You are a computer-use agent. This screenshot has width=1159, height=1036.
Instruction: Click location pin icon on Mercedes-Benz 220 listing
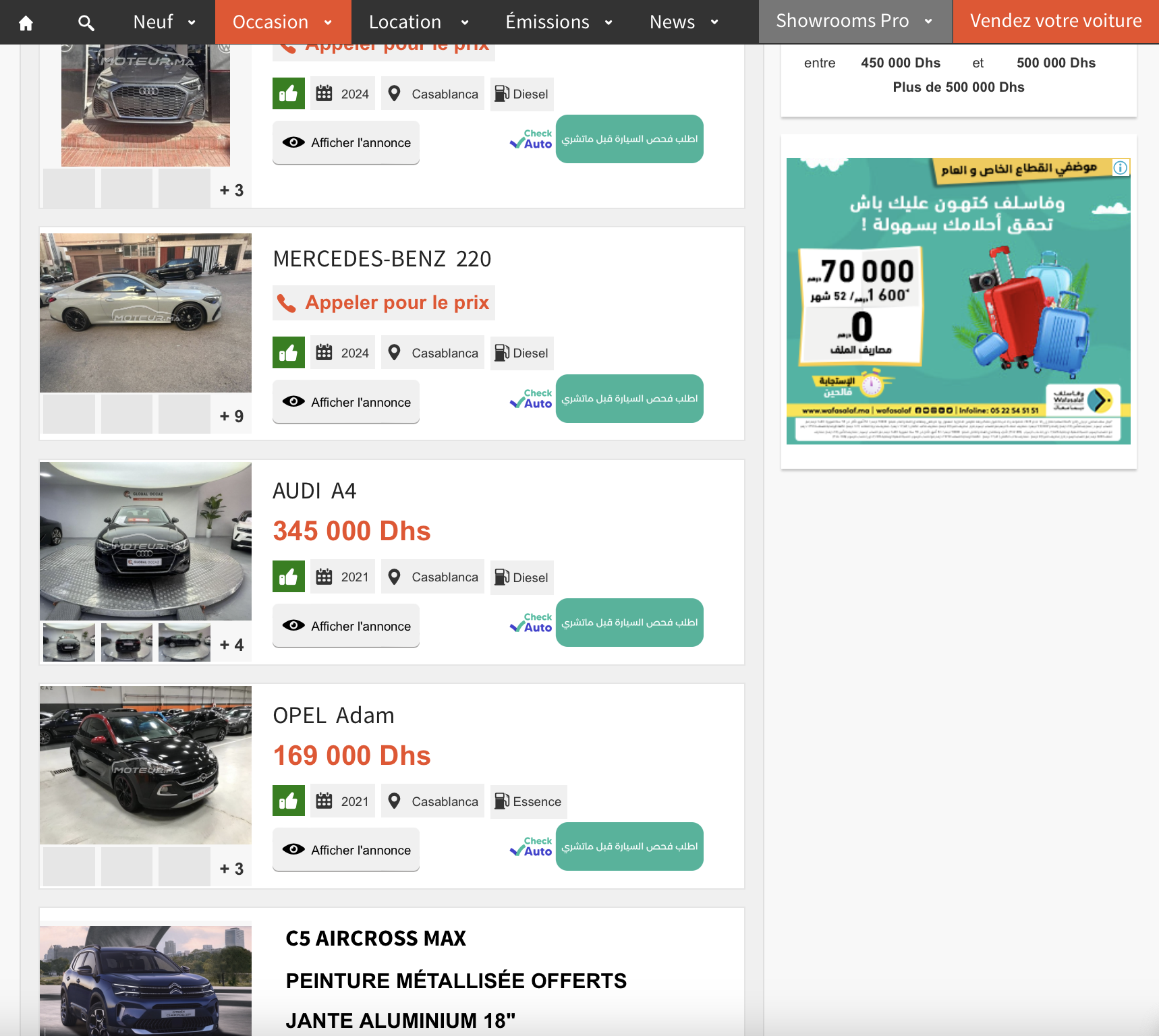click(x=395, y=352)
